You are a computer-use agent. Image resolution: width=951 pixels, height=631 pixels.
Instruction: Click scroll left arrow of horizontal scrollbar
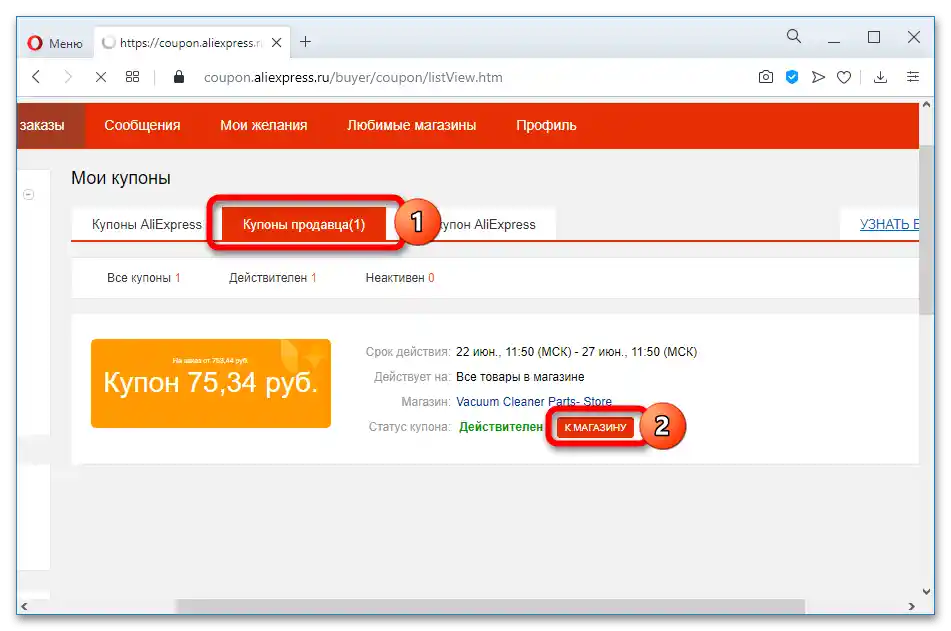[x=24, y=606]
